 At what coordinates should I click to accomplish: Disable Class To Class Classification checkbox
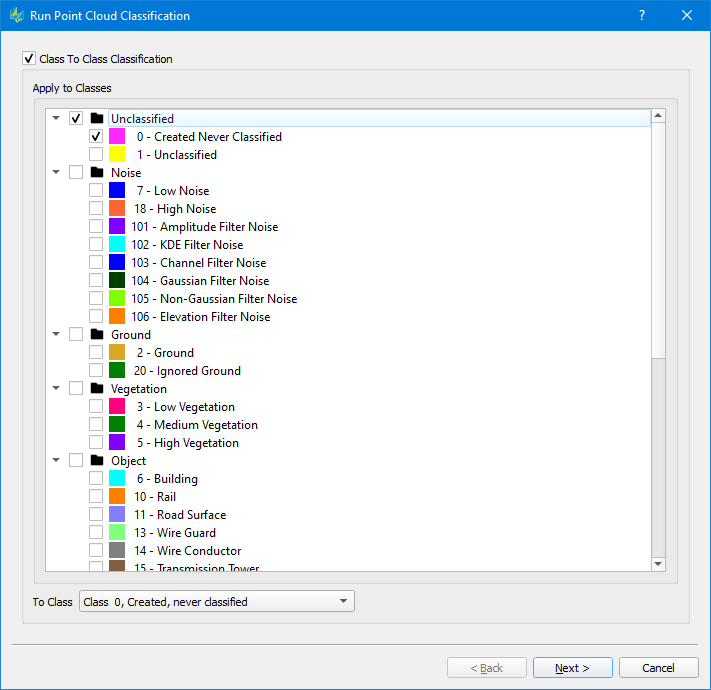point(28,59)
